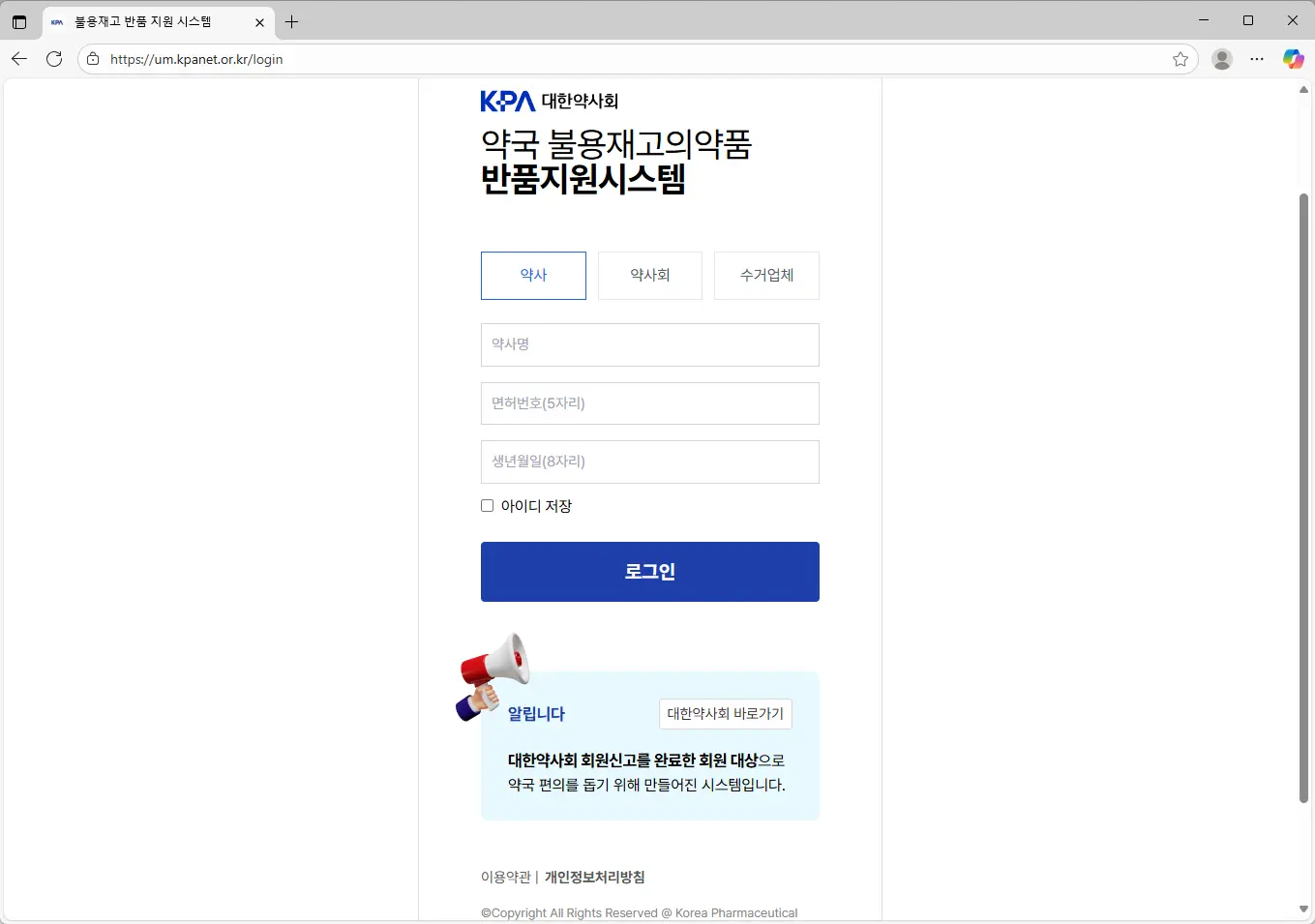The width and height of the screenshot is (1315, 924).
Task: Enable the 아이디 저장 checkbox
Action: tap(487, 505)
